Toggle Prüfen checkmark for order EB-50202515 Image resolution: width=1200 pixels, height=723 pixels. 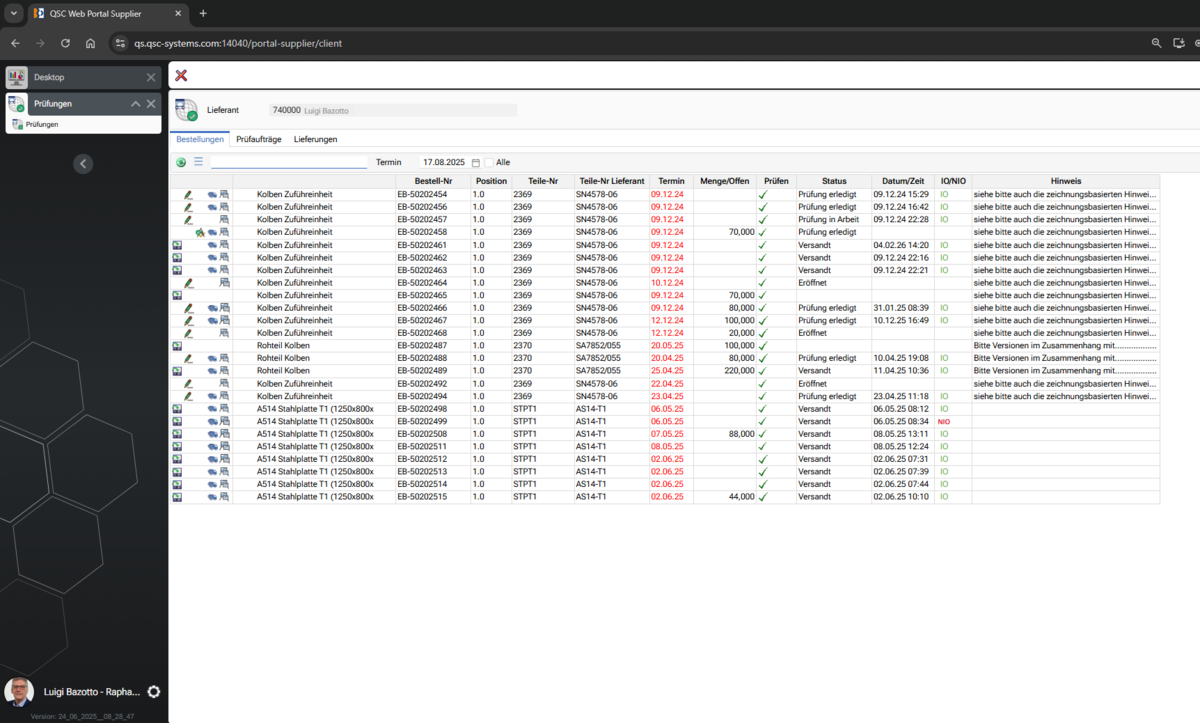click(763, 497)
